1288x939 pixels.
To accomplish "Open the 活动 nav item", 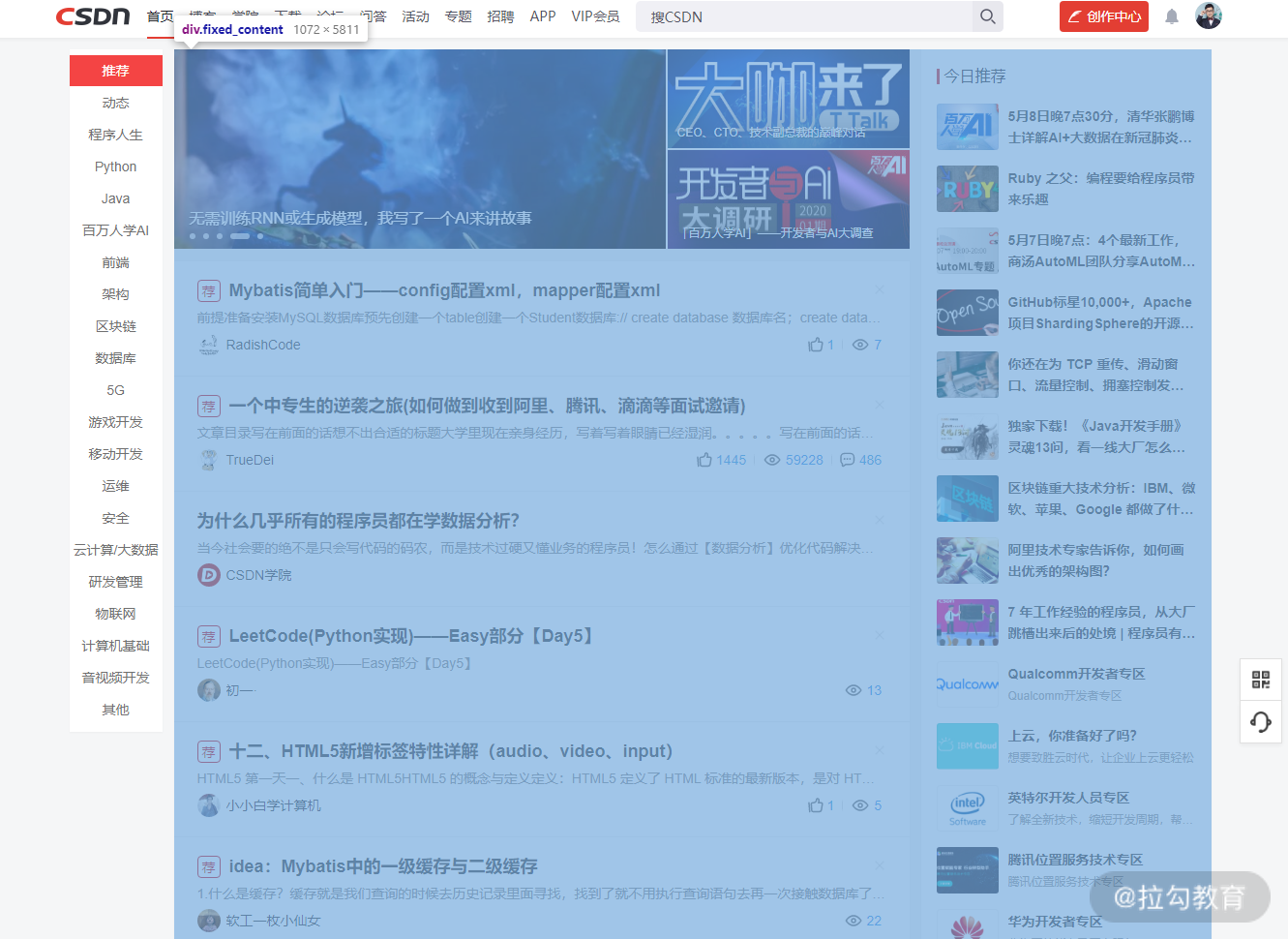I will (x=415, y=16).
